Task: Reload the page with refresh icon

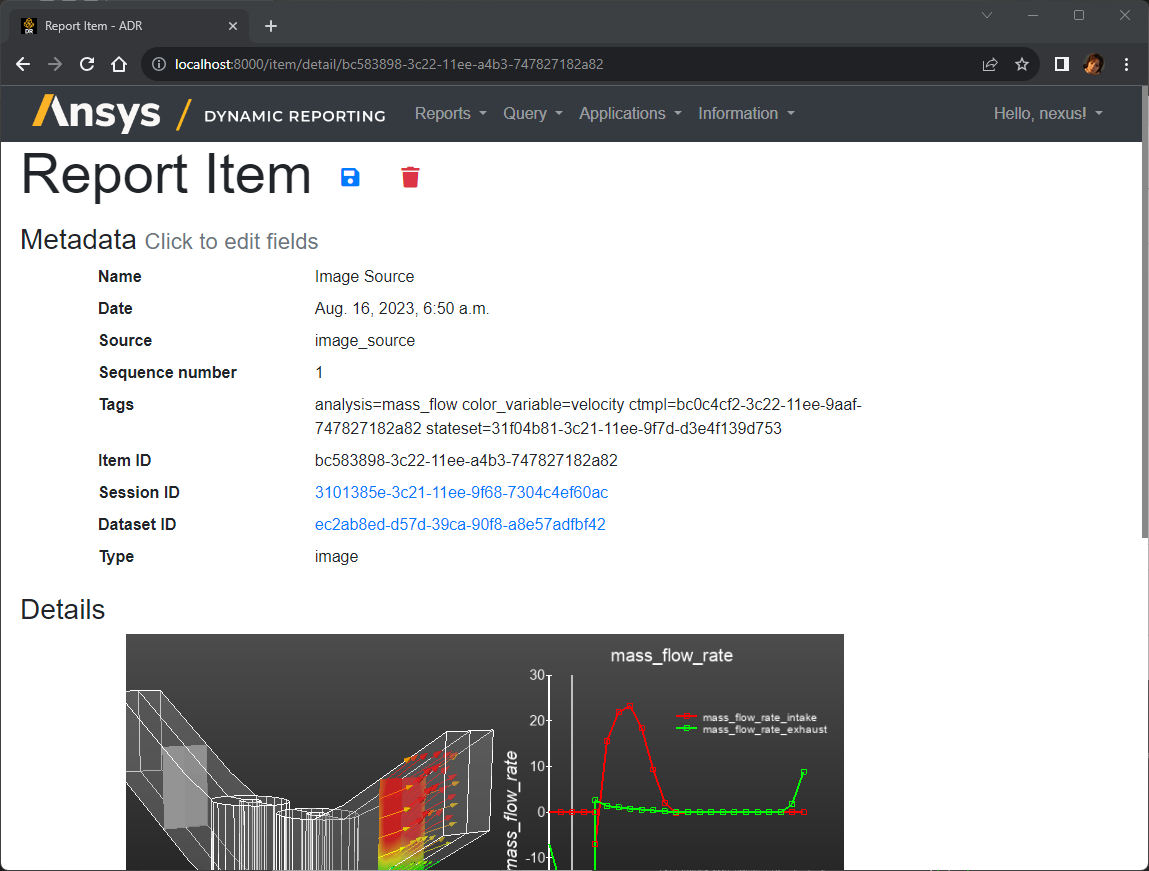Action: (x=87, y=64)
